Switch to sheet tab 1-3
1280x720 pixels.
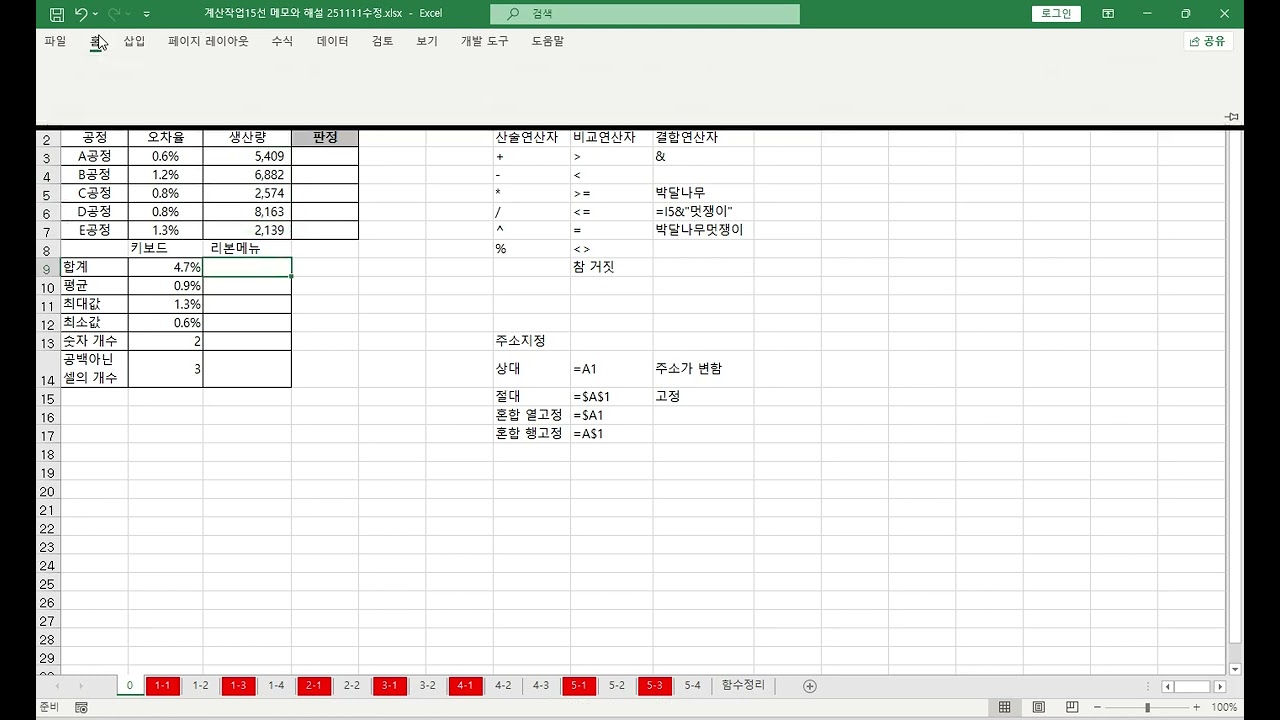pyautogui.click(x=238, y=686)
